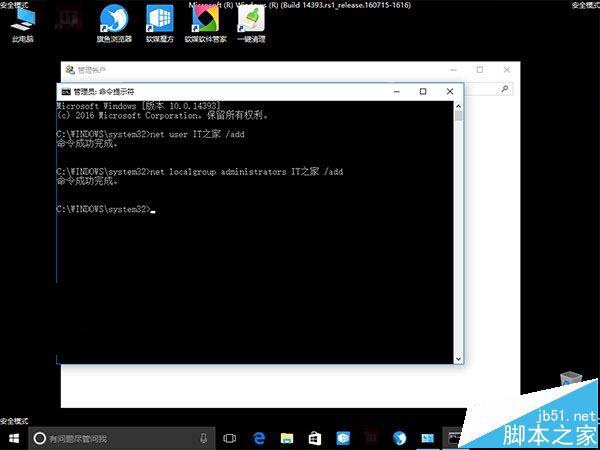Launch Microsoft Edge from the taskbar
Screen dimensions: 600x450
point(259,439)
